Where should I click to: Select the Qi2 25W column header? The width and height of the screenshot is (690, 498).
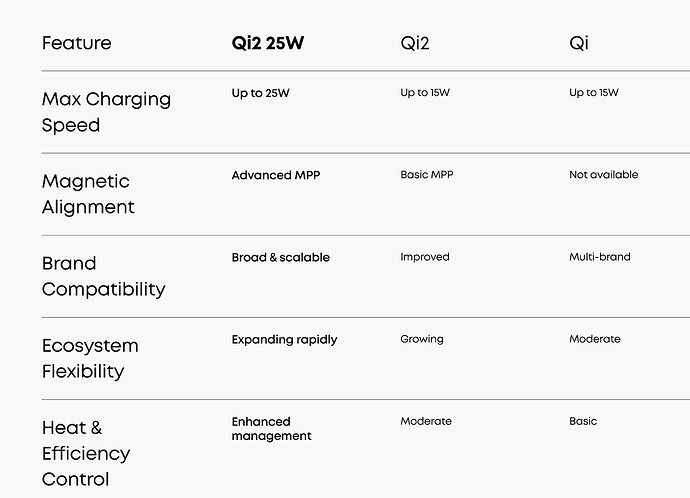(x=269, y=43)
